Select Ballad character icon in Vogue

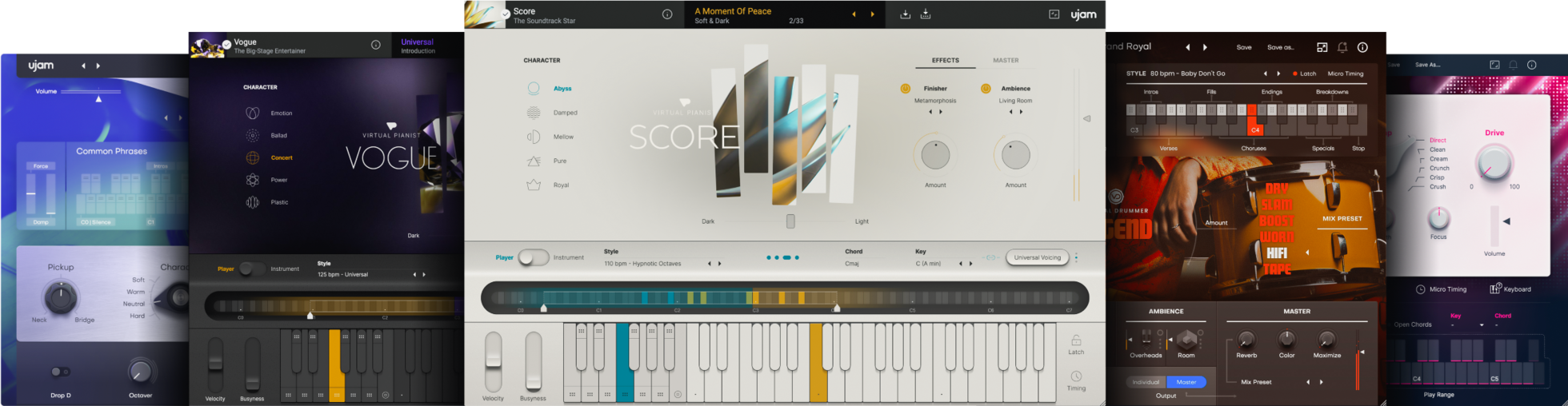(x=252, y=136)
